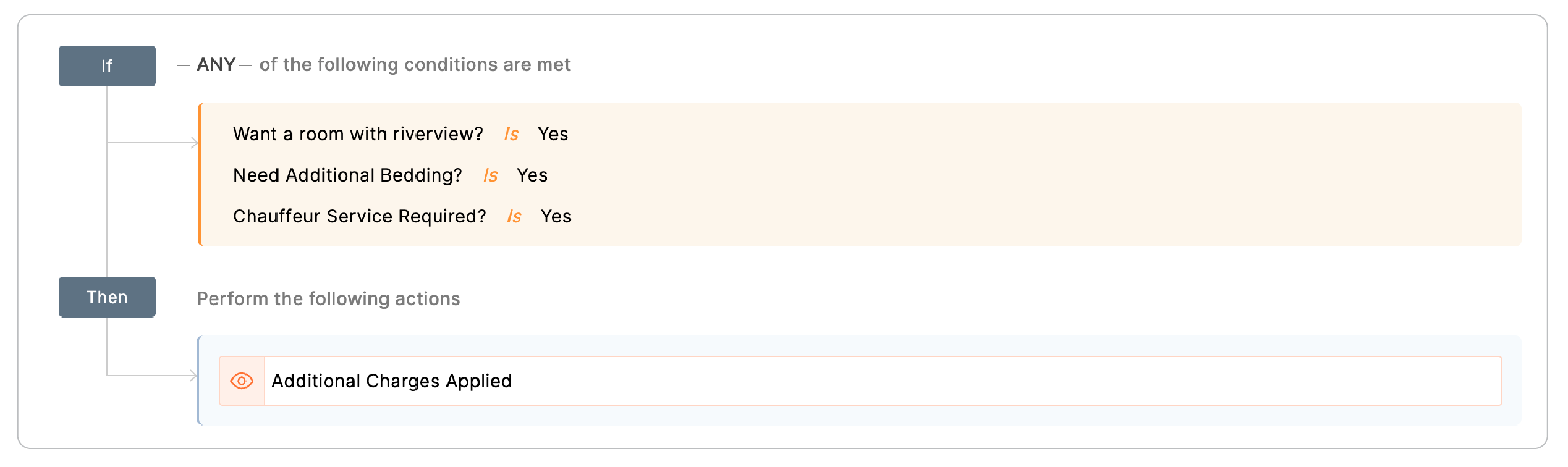Click the Need Additional Bedding condition
Image resolution: width=1568 pixels, height=467 pixels.
[347, 175]
